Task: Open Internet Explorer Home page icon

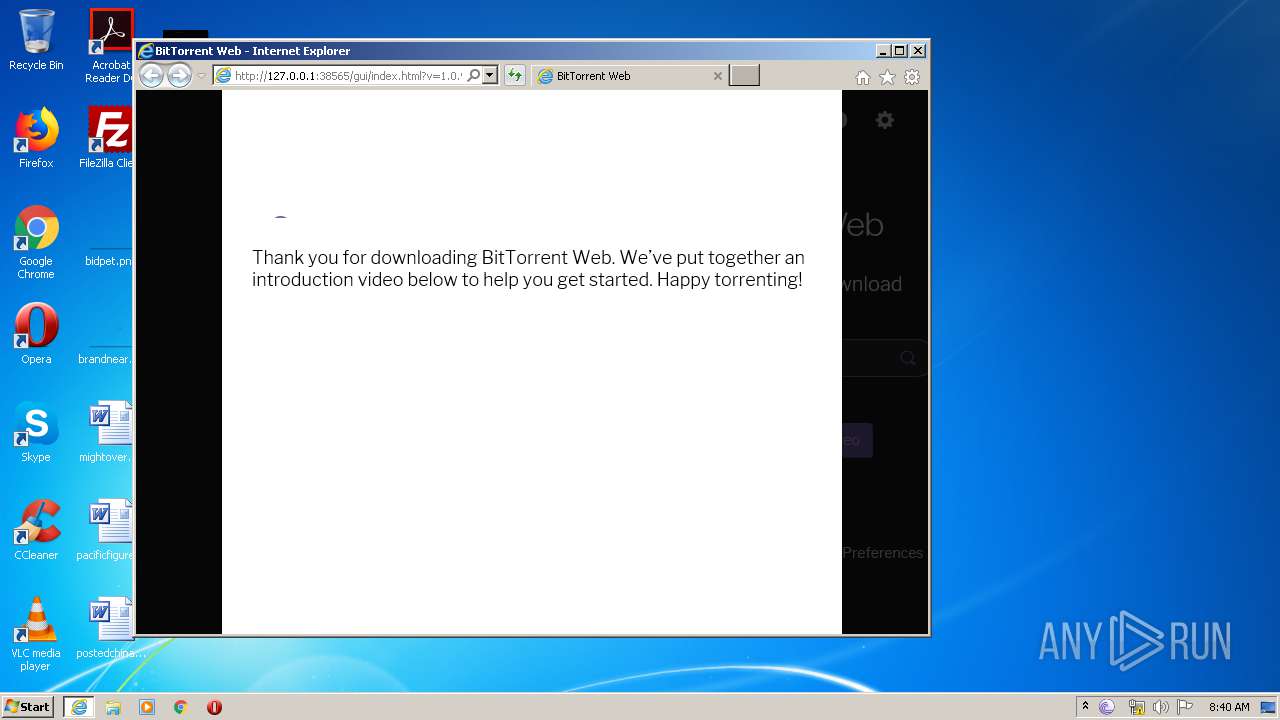Action: tap(862, 77)
